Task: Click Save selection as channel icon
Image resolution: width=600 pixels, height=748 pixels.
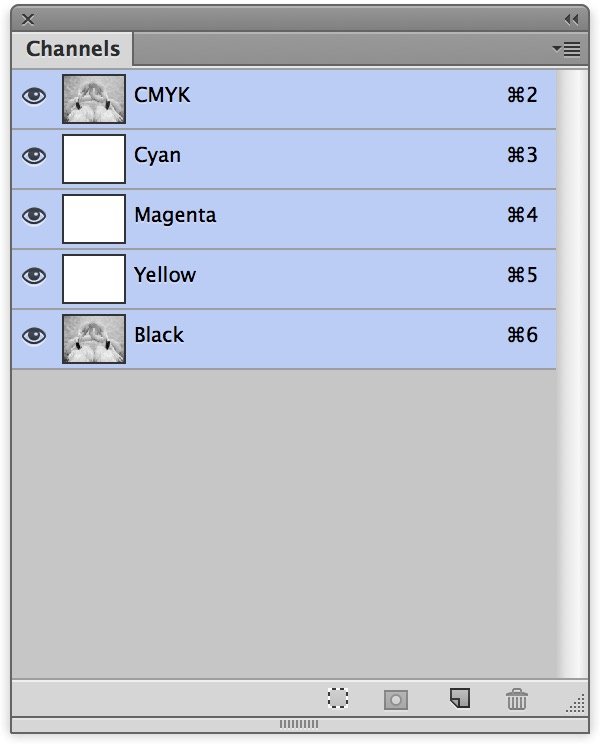Action: (x=396, y=699)
